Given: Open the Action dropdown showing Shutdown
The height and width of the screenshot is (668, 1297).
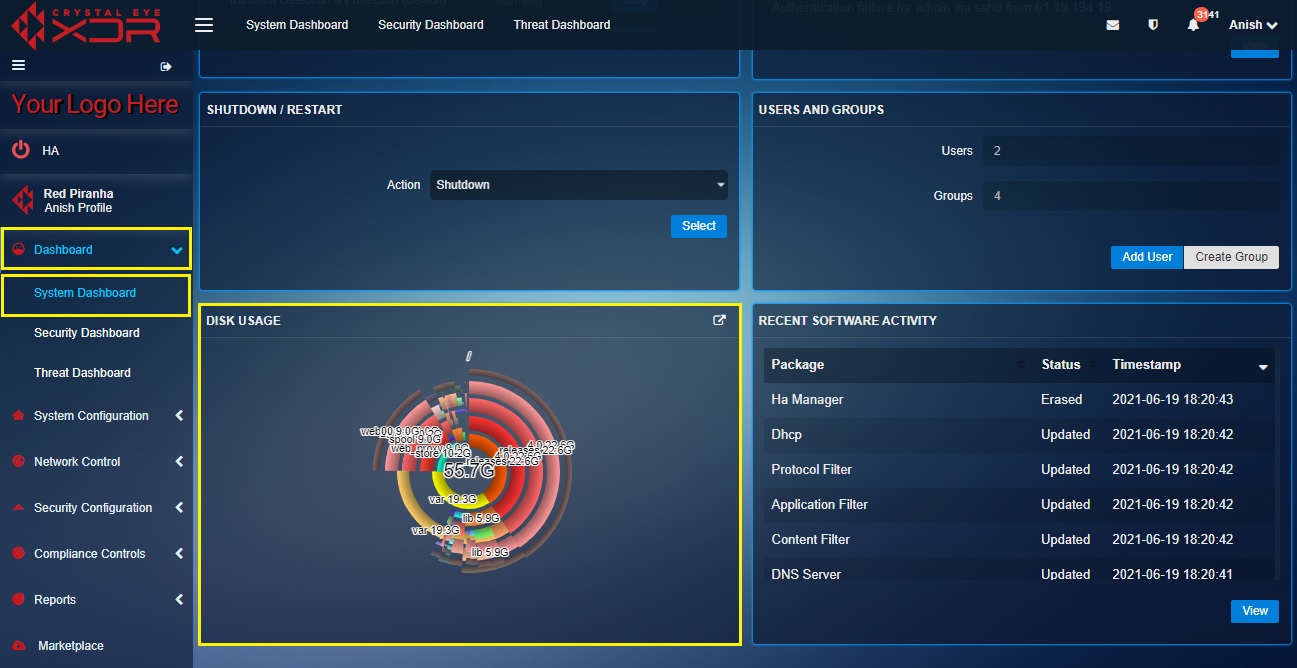Looking at the screenshot, I should (579, 185).
